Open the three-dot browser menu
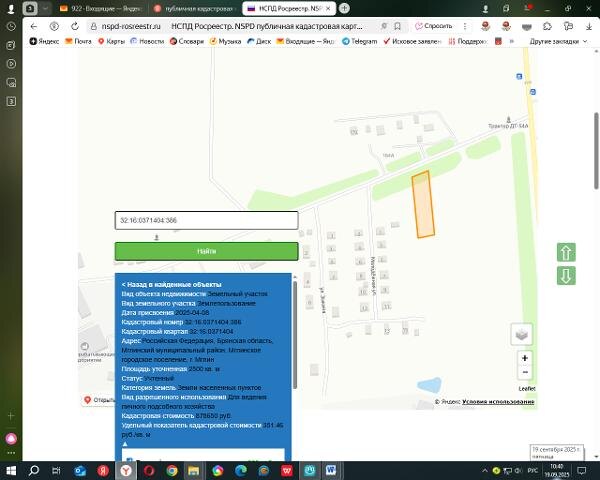 [x=465, y=26]
